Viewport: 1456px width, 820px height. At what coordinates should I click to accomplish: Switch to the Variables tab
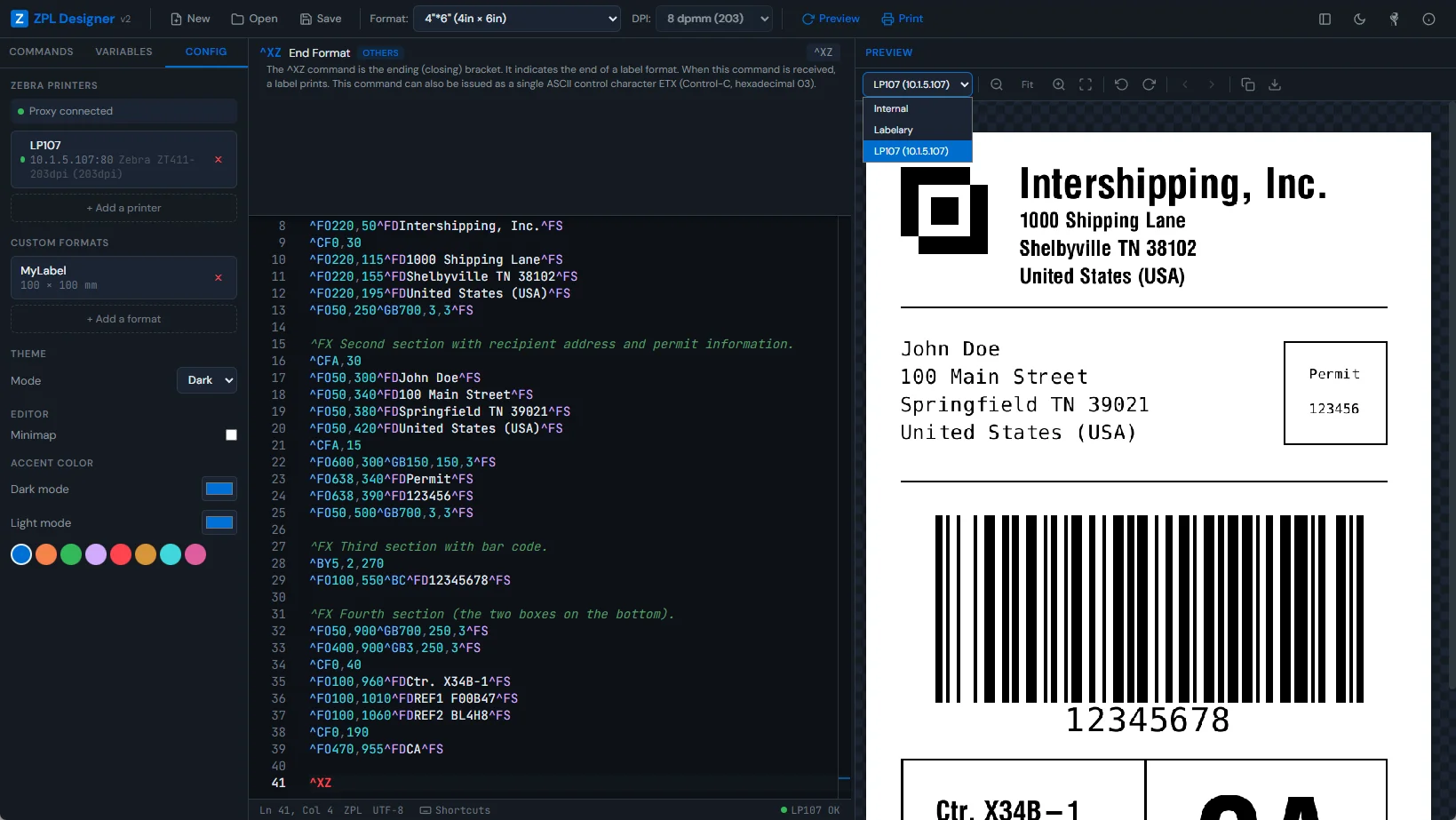coord(123,52)
